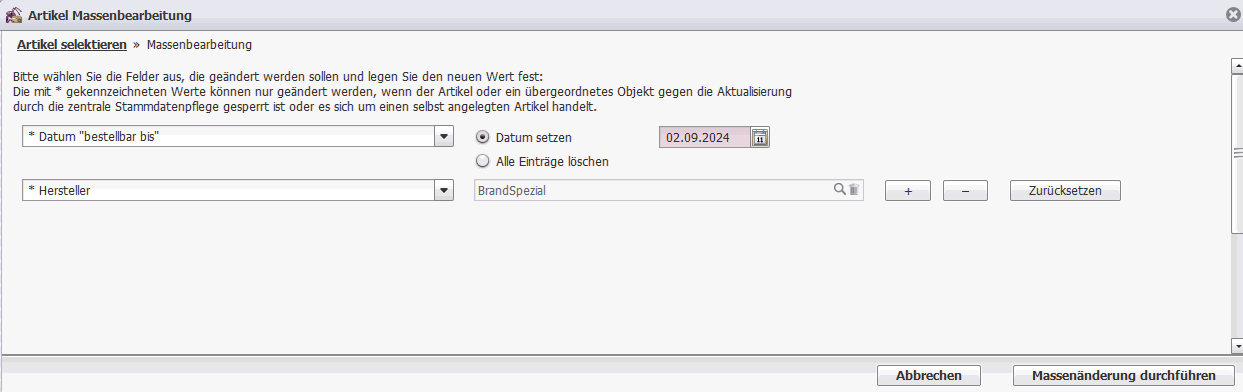Expand the Datum "bestellbar bis" dropdown arrow
Screen dimensions: 1243x392
pos(444,138)
